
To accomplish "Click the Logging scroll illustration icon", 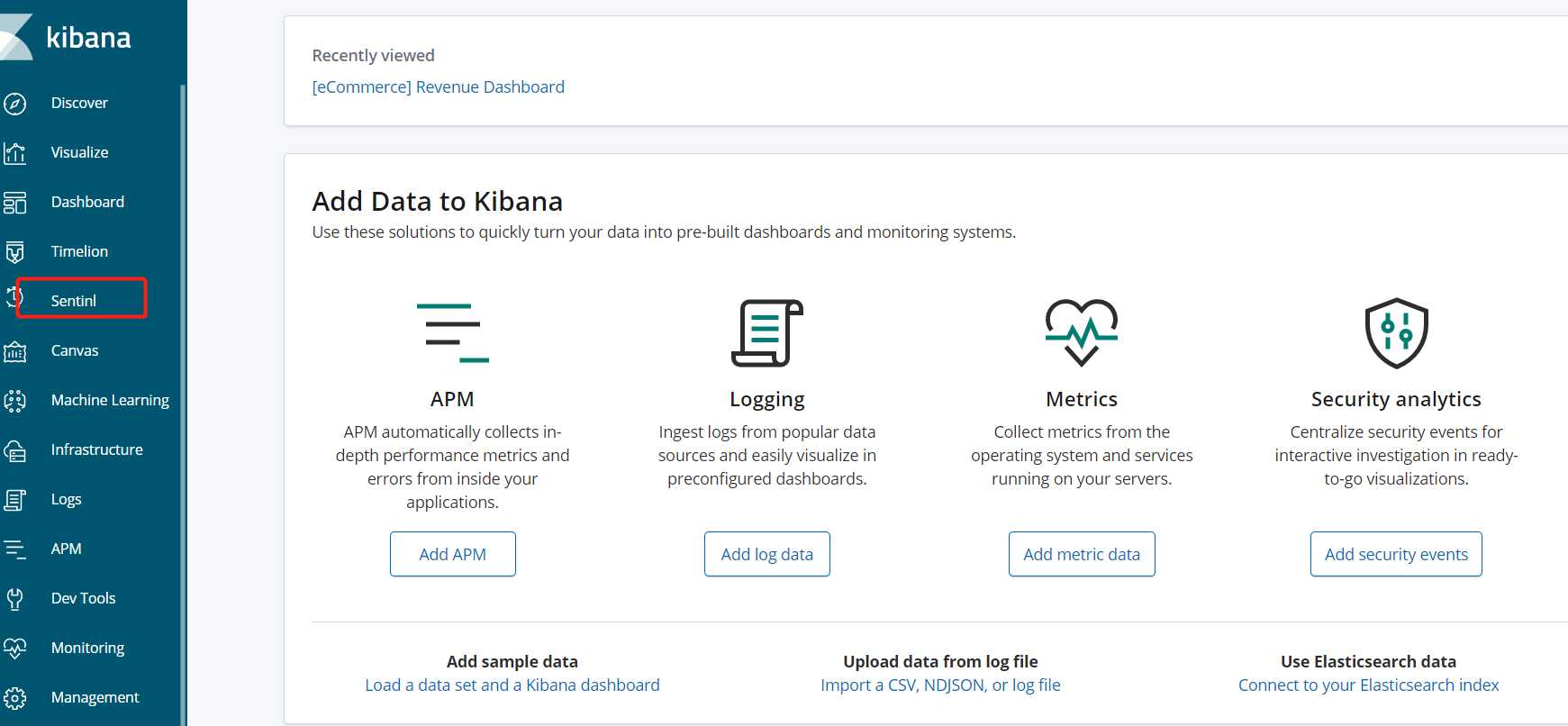I will (x=766, y=333).
